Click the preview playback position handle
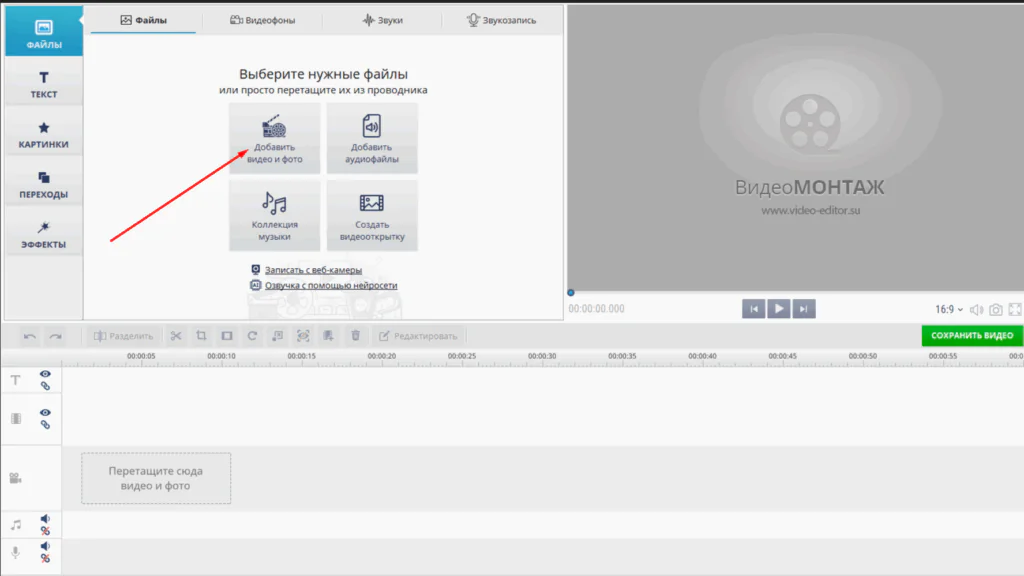The image size is (1024, 576). pyautogui.click(x=571, y=293)
